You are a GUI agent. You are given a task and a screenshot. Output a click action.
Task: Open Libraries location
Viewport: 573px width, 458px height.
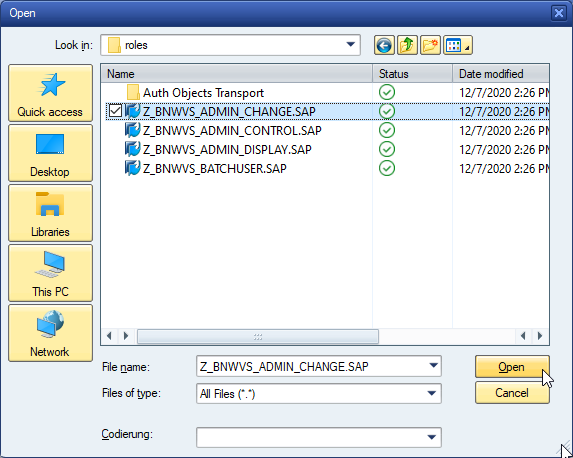point(50,213)
